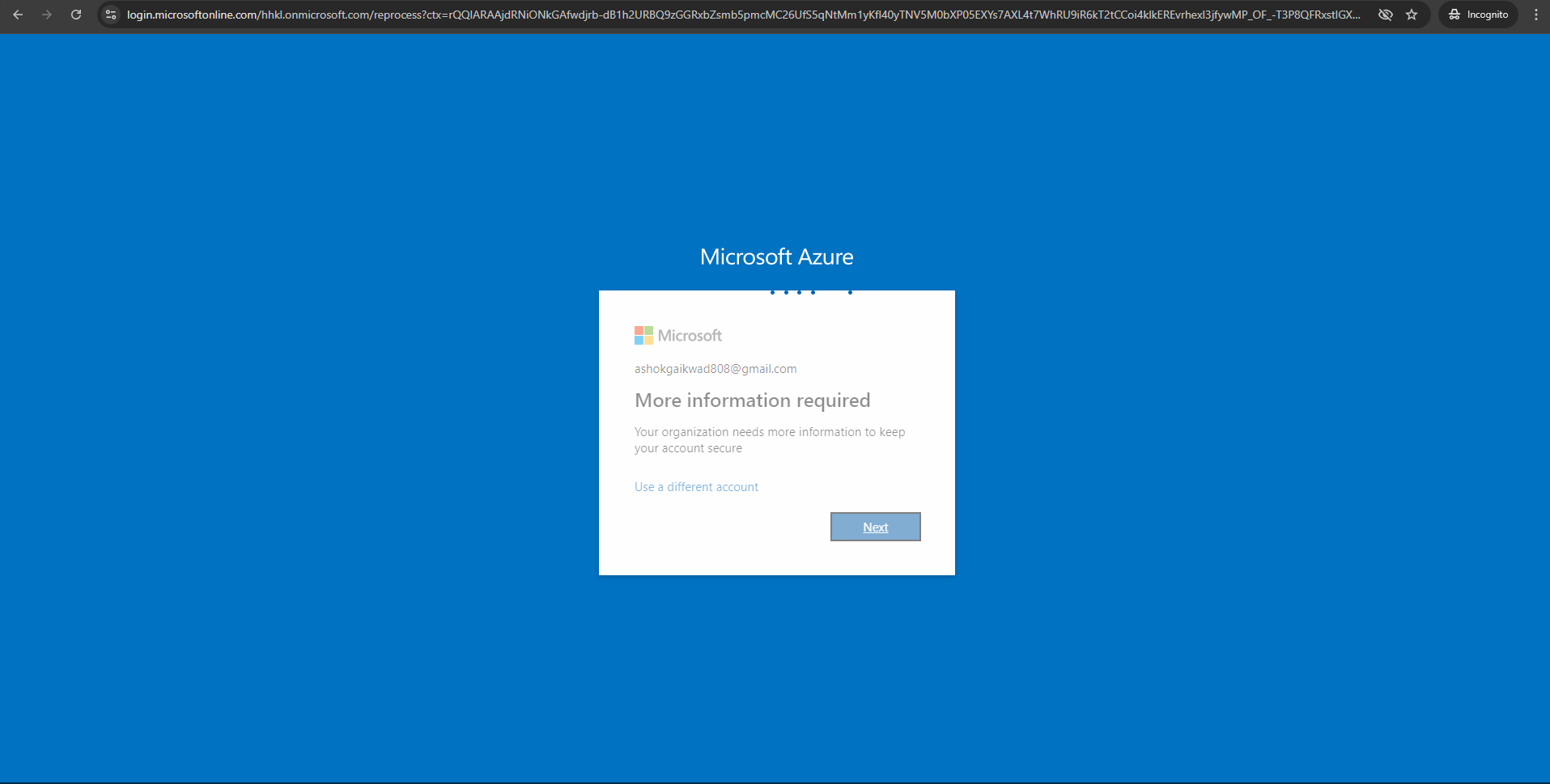
Task: Open site information icon in address bar
Action: point(111,15)
